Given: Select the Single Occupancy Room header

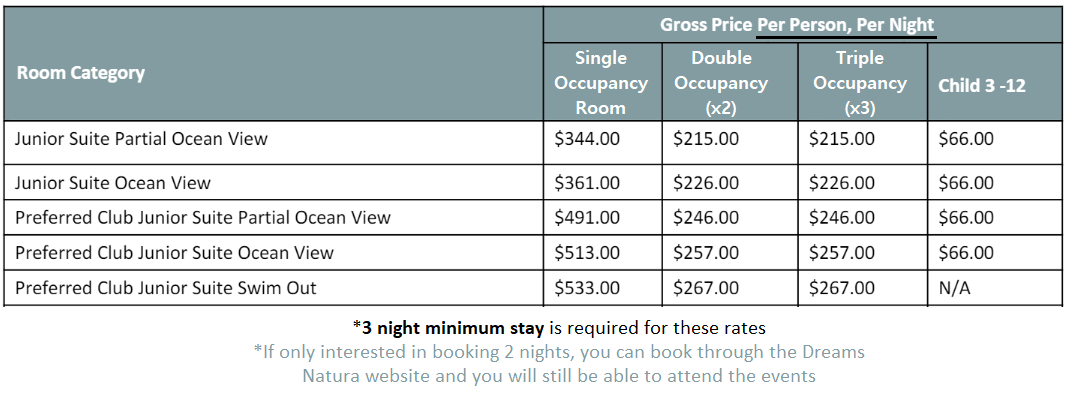Looking at the screenshot, I should 601,82.
